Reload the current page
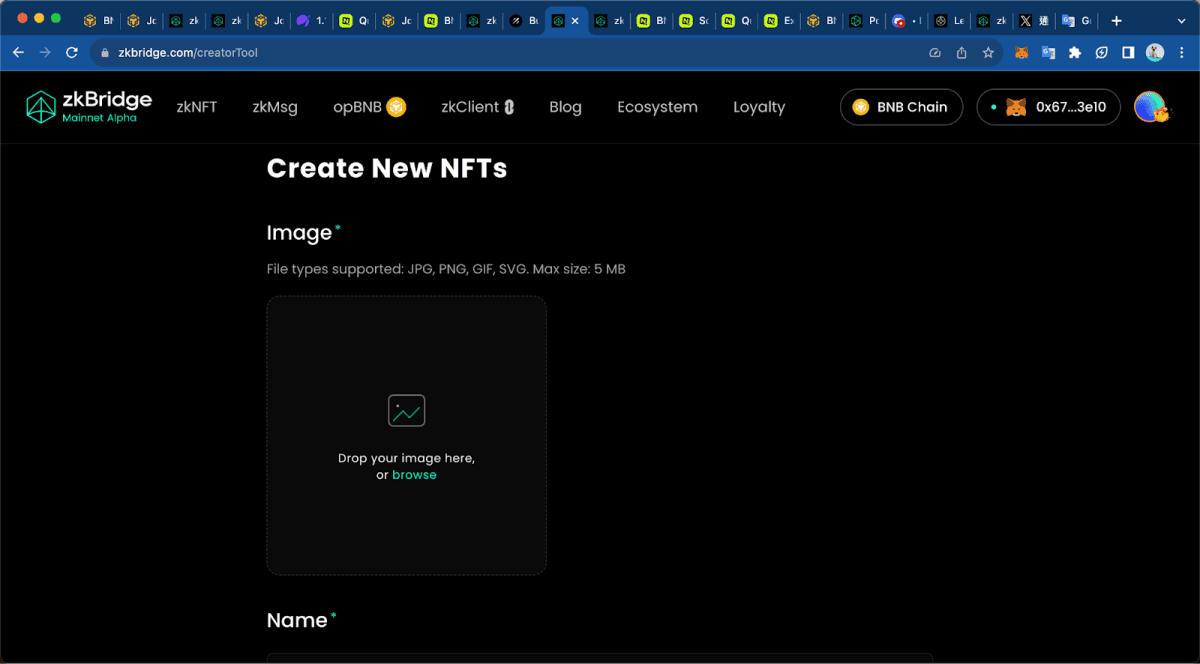The height and width of the screenshot is (664, 1200). tap(72, 52)
